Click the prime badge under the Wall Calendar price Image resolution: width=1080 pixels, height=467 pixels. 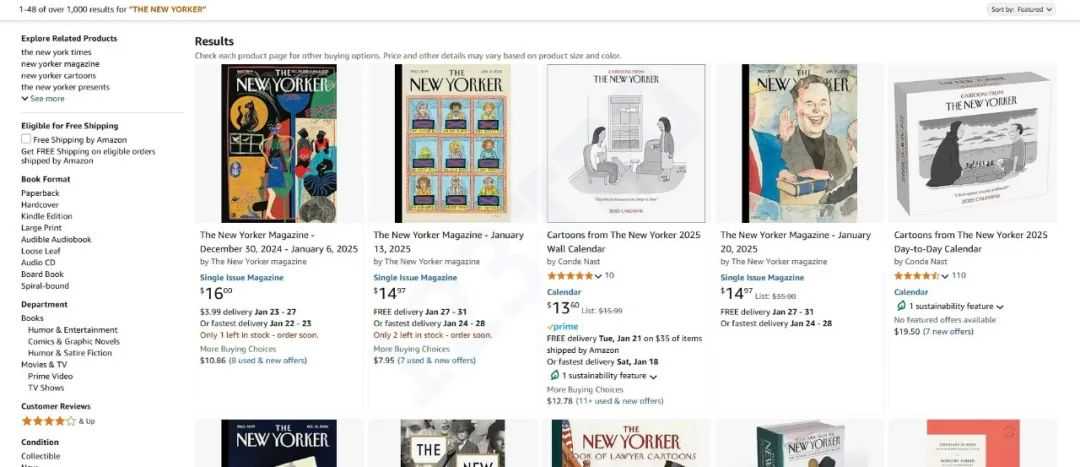point(562,326)
